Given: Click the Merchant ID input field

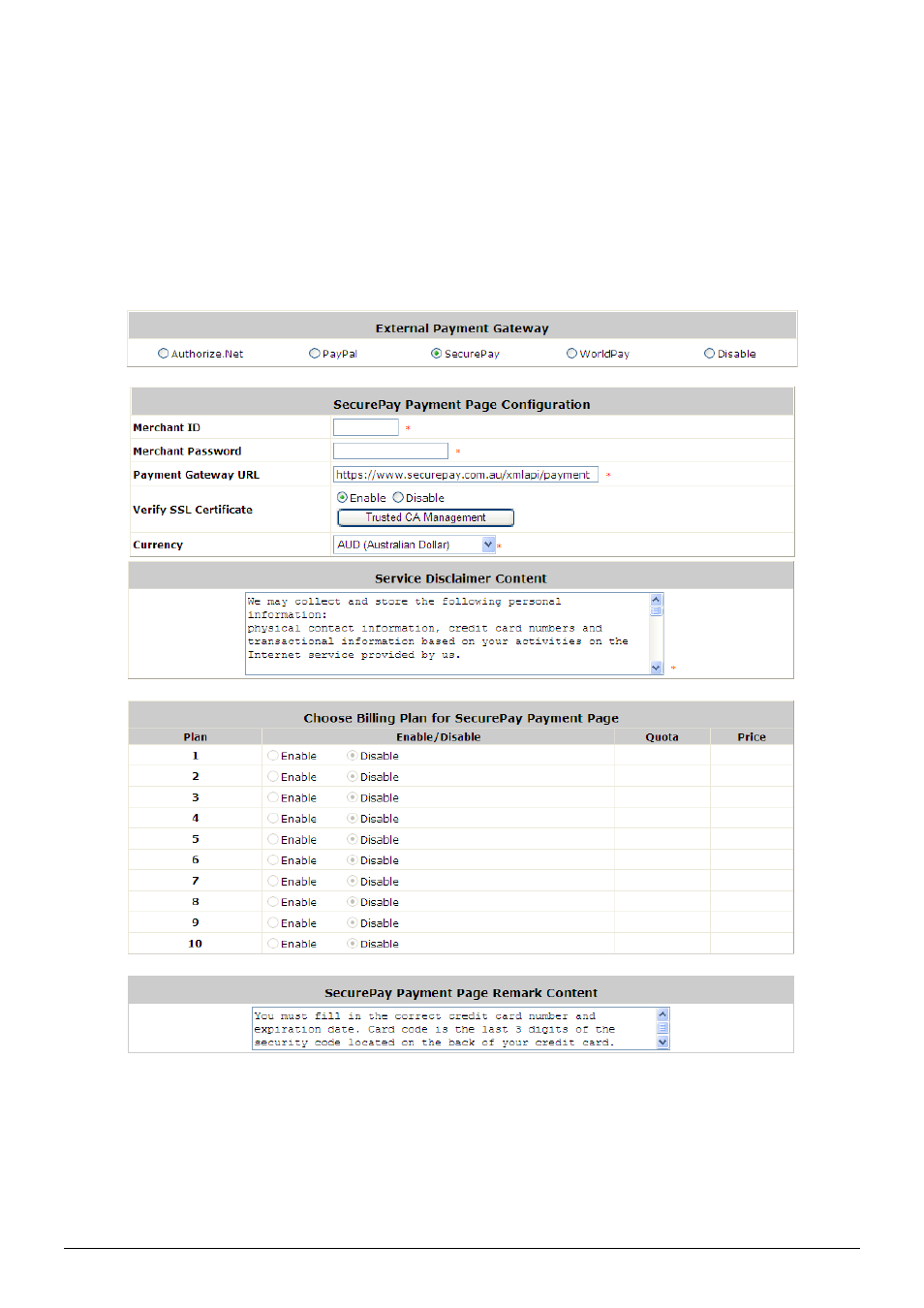Looking at the screenshot, I should [x=366, y=427].
